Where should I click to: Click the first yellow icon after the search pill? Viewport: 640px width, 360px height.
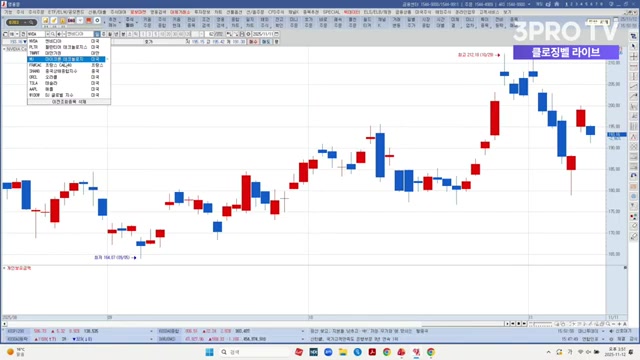(x=45, y=20)
